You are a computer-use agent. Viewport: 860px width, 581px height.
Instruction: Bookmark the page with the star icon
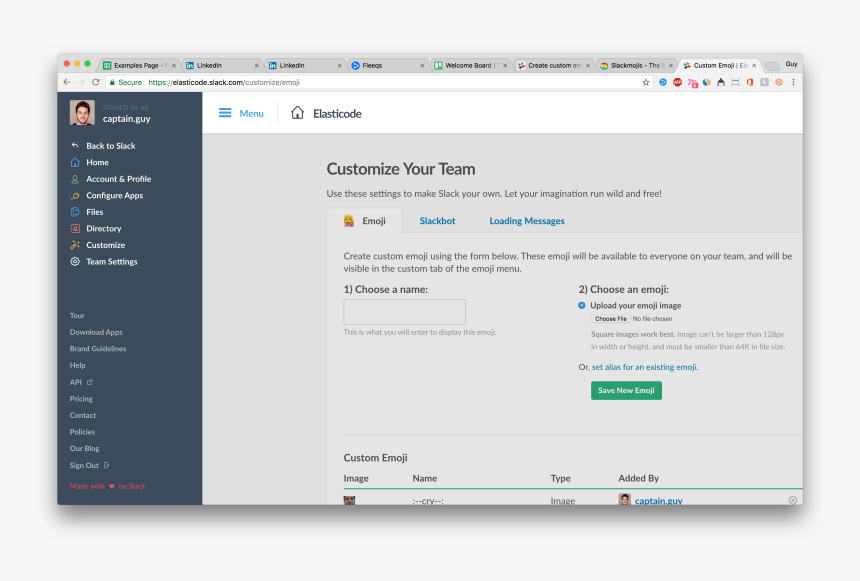(646, 82)
